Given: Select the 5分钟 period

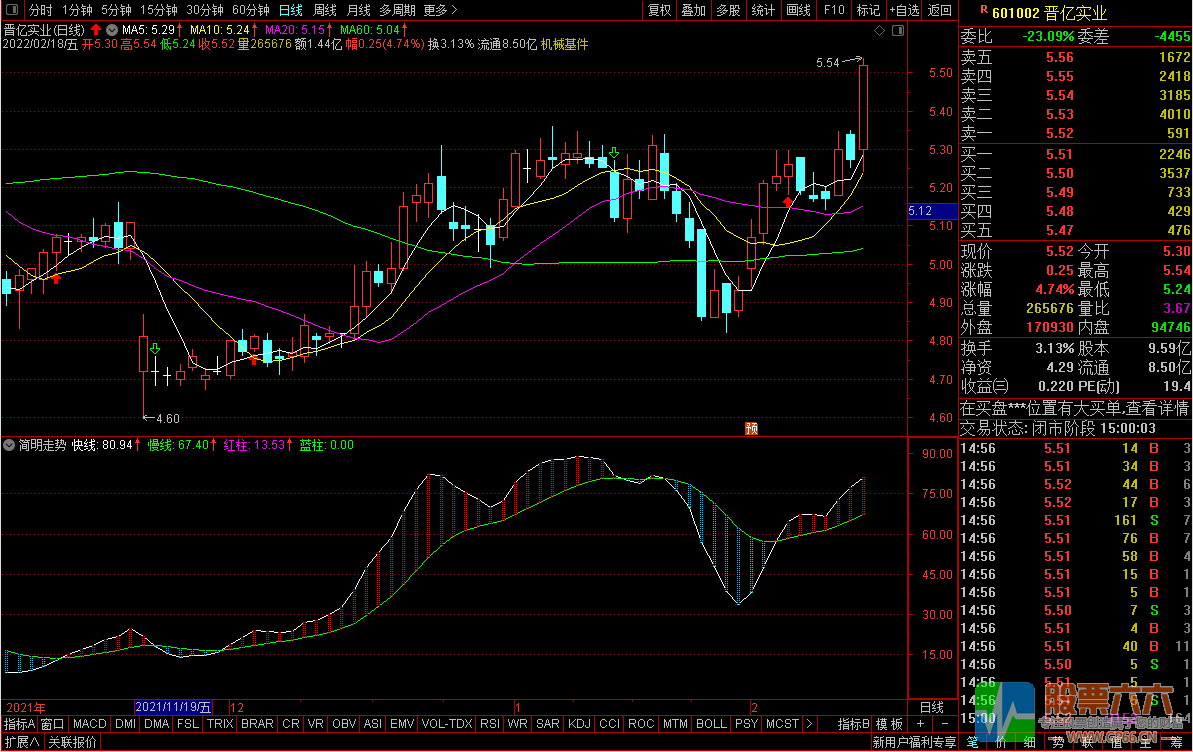Looking at the screenshot, I should coord(116,10).
